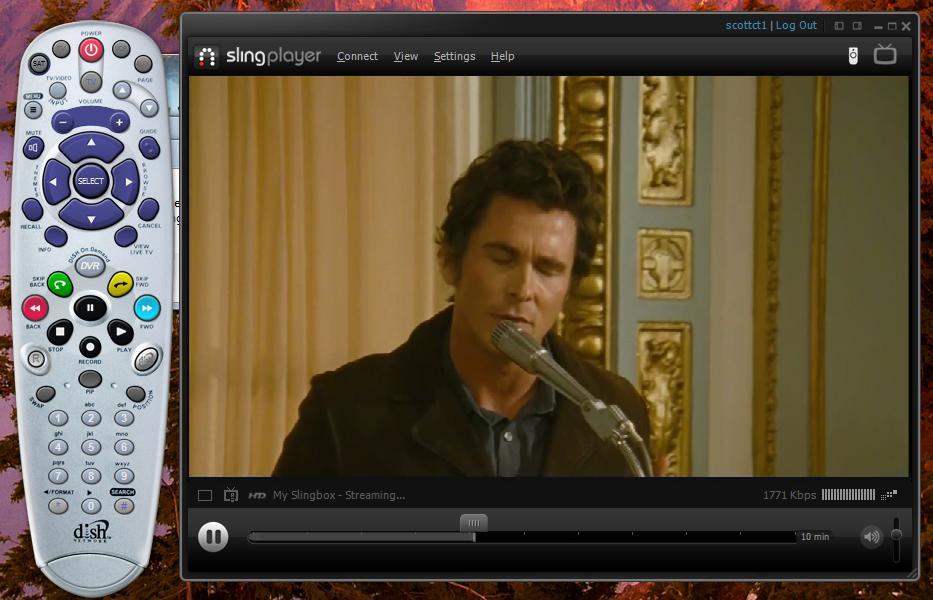The width and height of the screenshot is (933, 600).
Task: Click the Cancel button on the remote
Action: point(148,210)
